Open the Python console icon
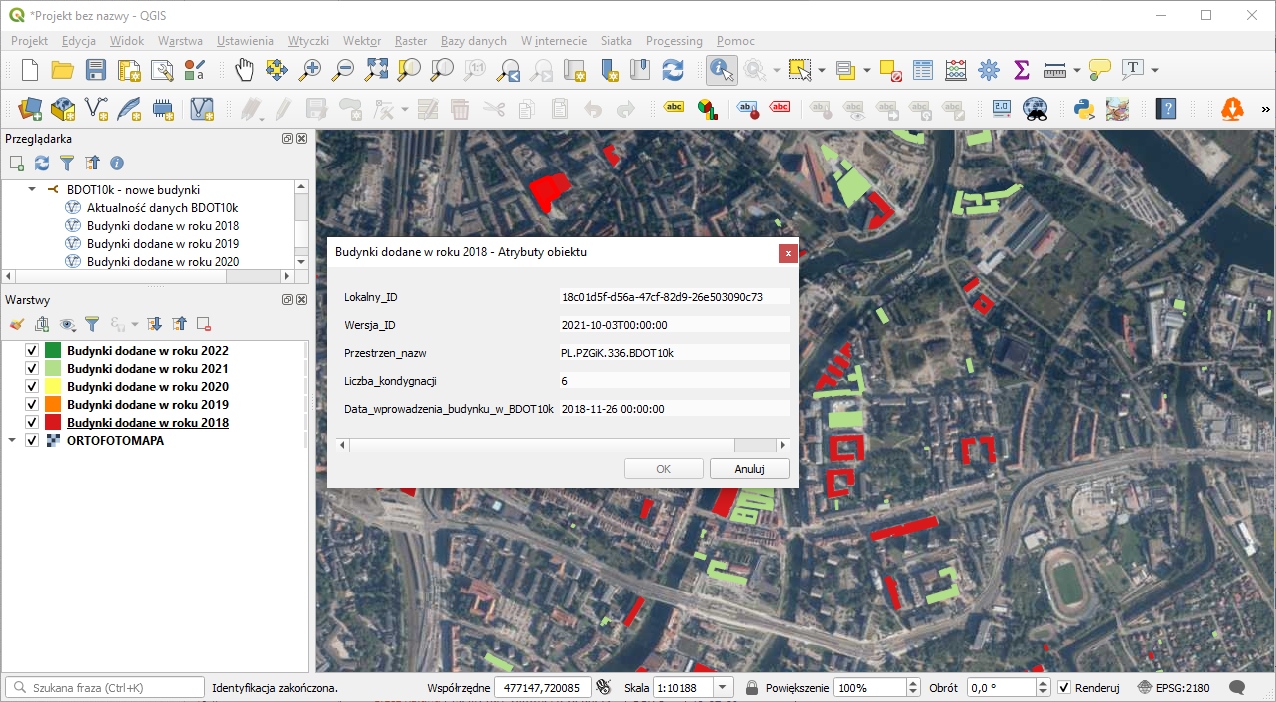The image size is (1276, 702). click(1083, 109)
